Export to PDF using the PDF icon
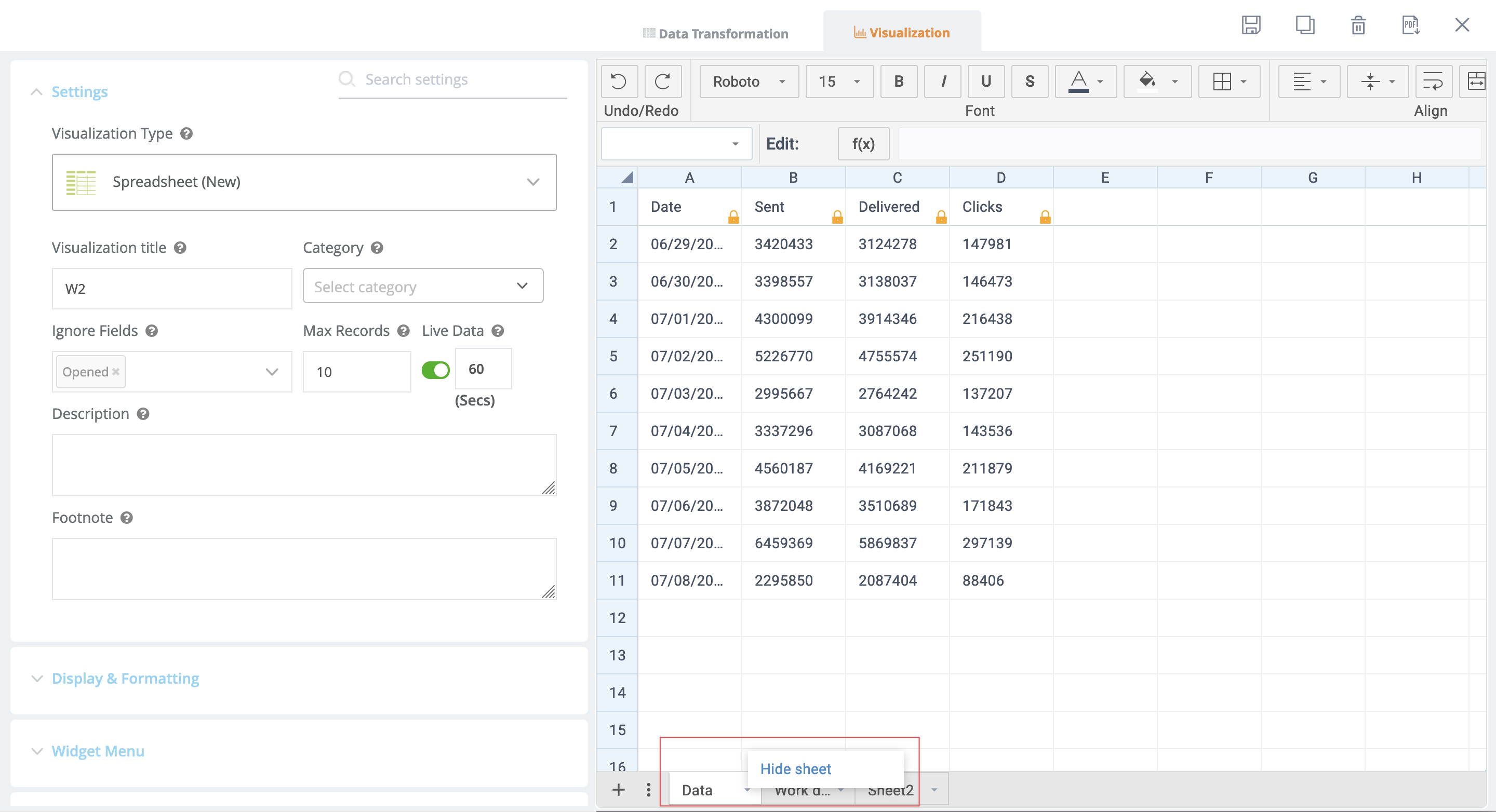Image resolution: width=1496 pixels, height=812 pixels. click(1411, 25)
